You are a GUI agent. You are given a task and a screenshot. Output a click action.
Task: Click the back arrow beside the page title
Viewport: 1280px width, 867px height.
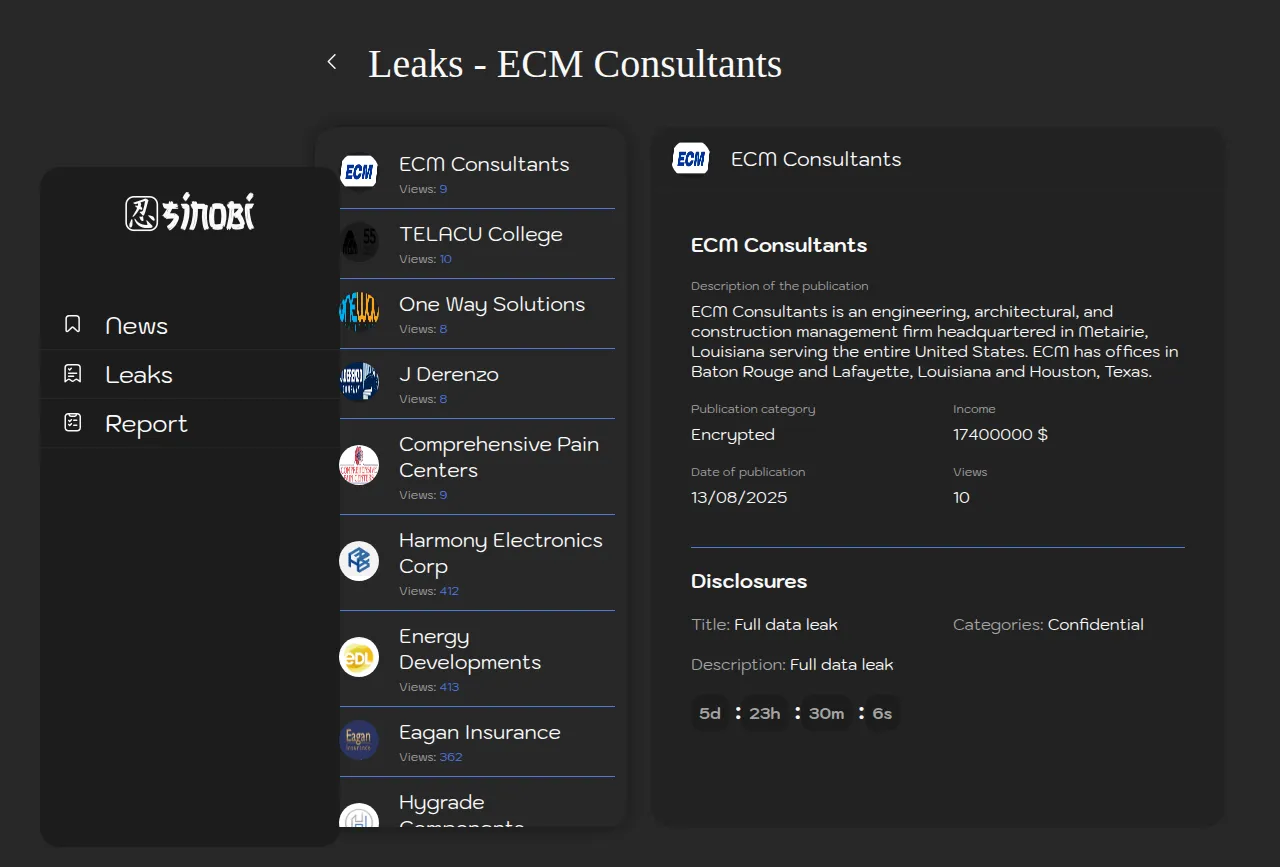point(332,62)
